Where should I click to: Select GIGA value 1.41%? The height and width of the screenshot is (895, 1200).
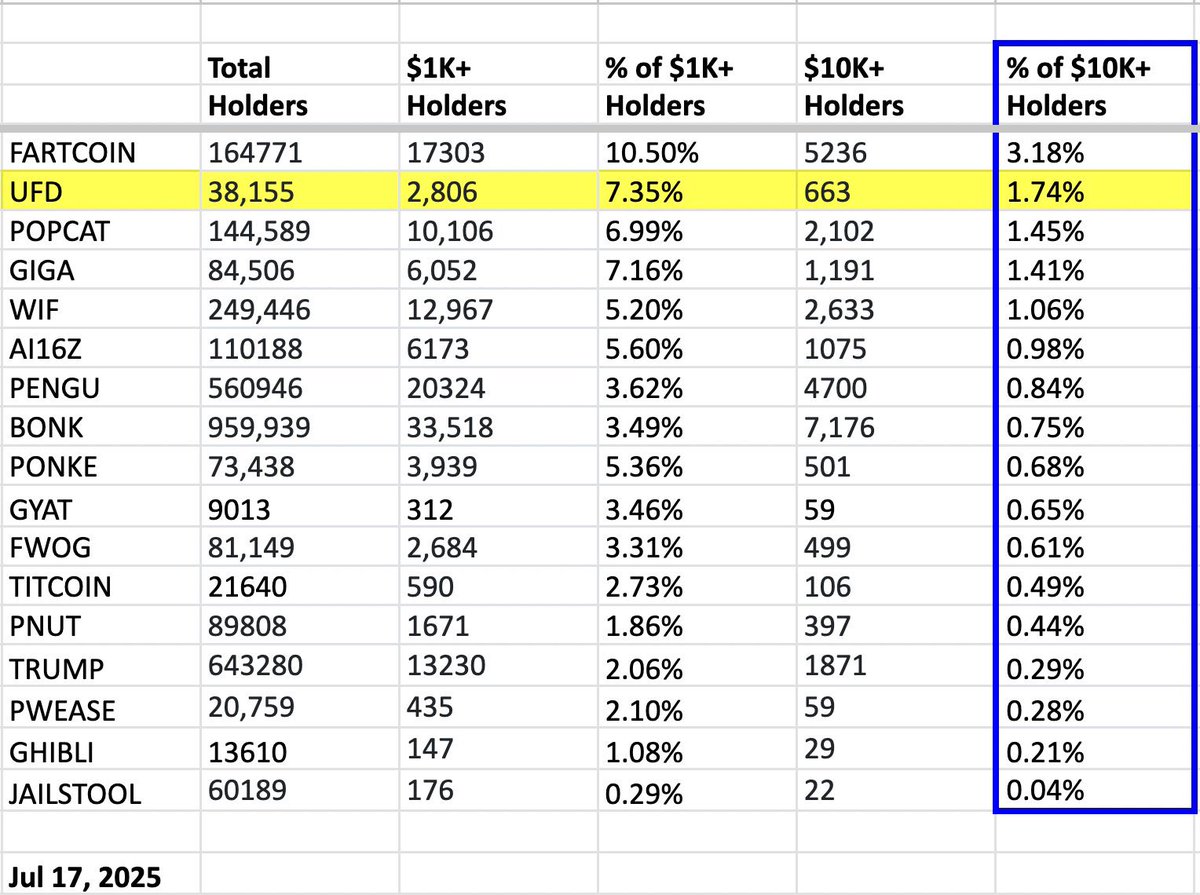(1044, 271)
